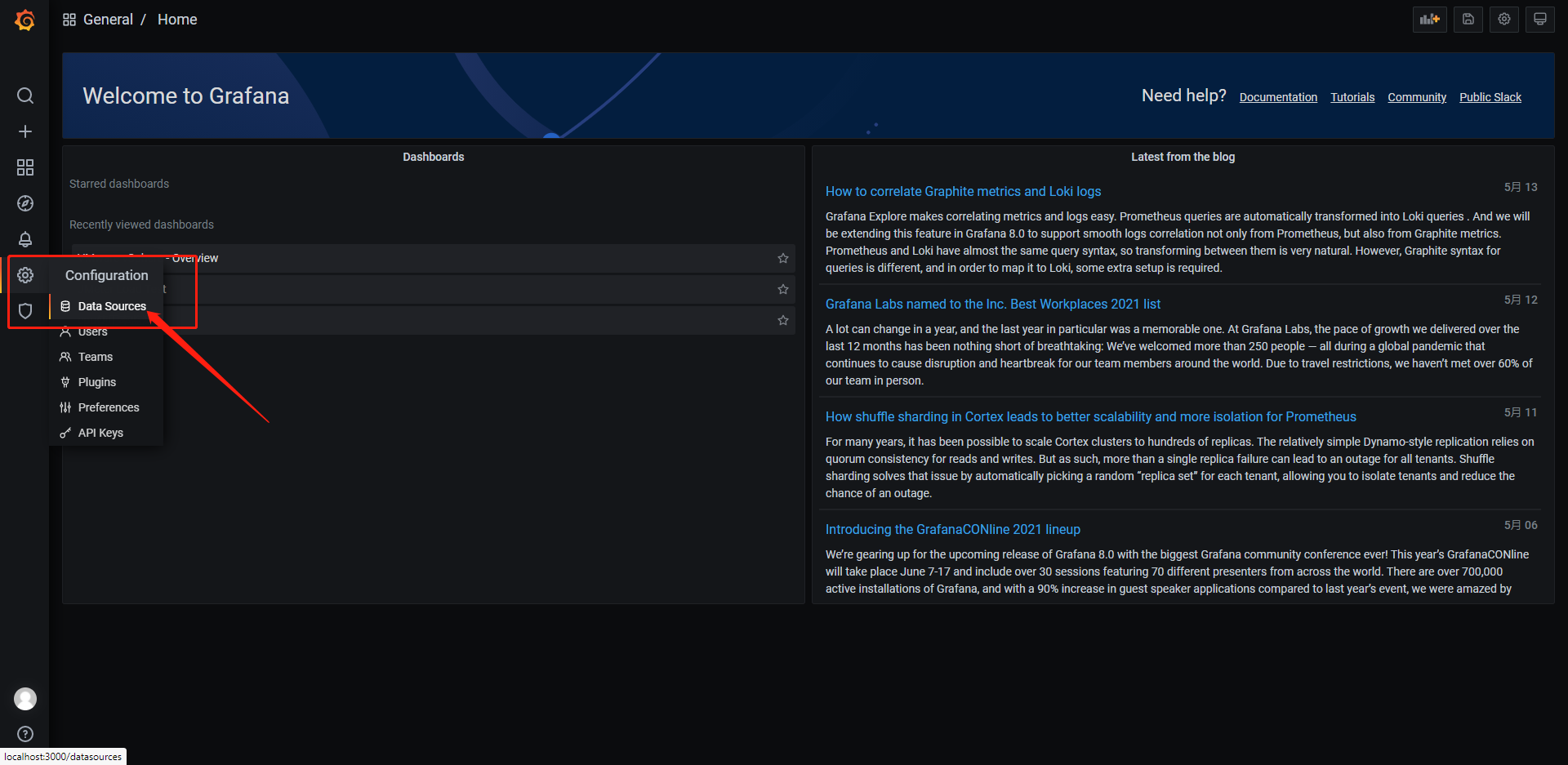Star the dashboard row ending in Overview
This screenshot has width=1568, height=765.
783,258
